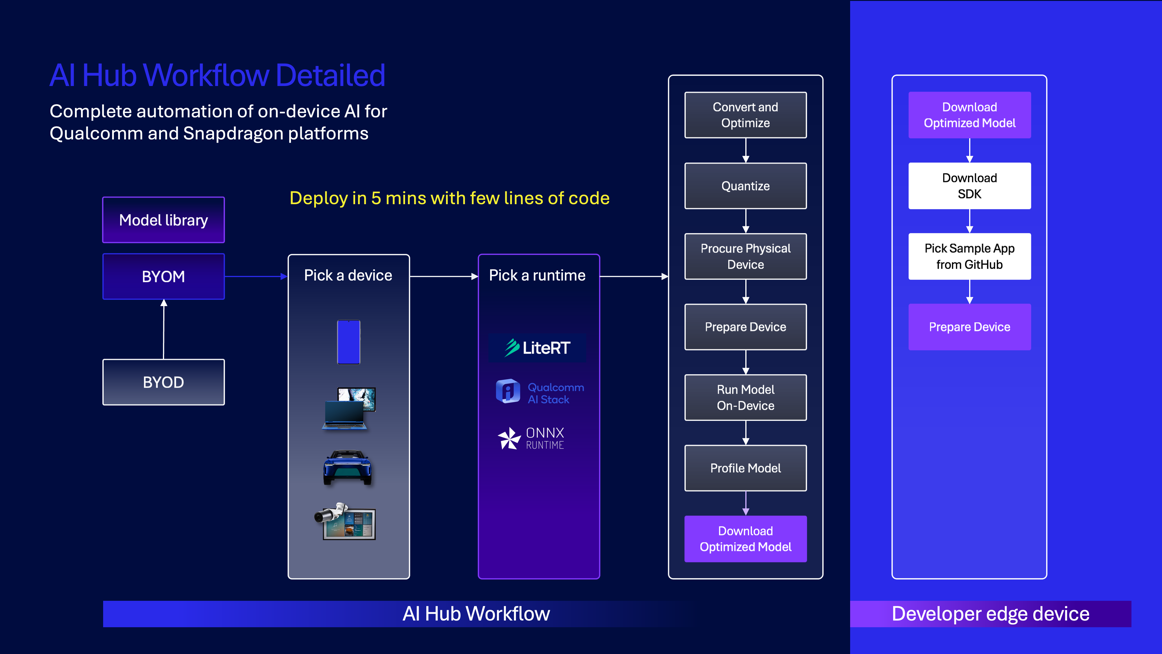Click the Download SDK button
The width and height of the screenshot is (1162, 654).
[969, 185]
